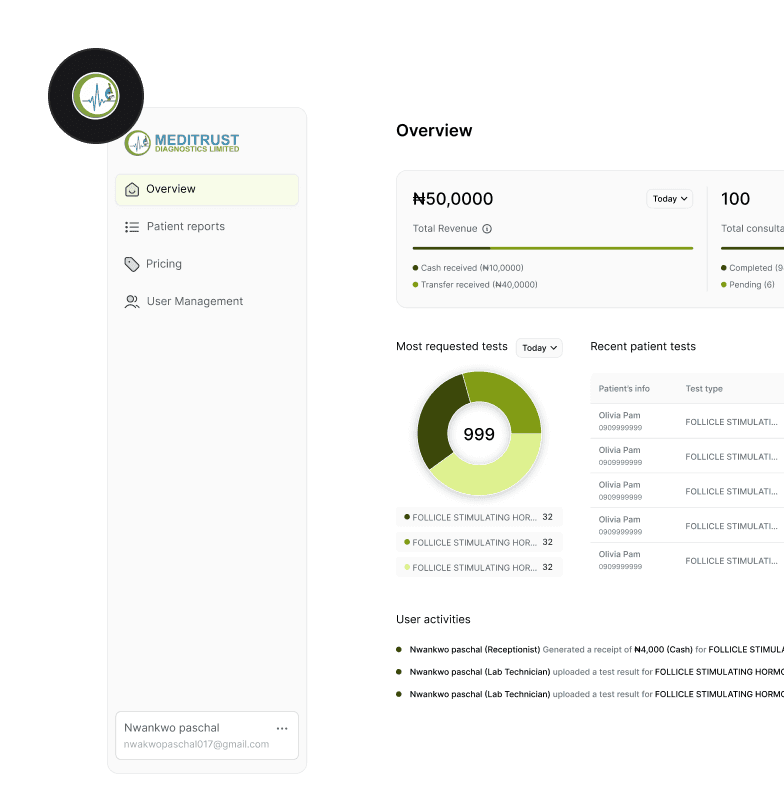
Task: Click the Total Revenue info icon
Action: [487, 229]
